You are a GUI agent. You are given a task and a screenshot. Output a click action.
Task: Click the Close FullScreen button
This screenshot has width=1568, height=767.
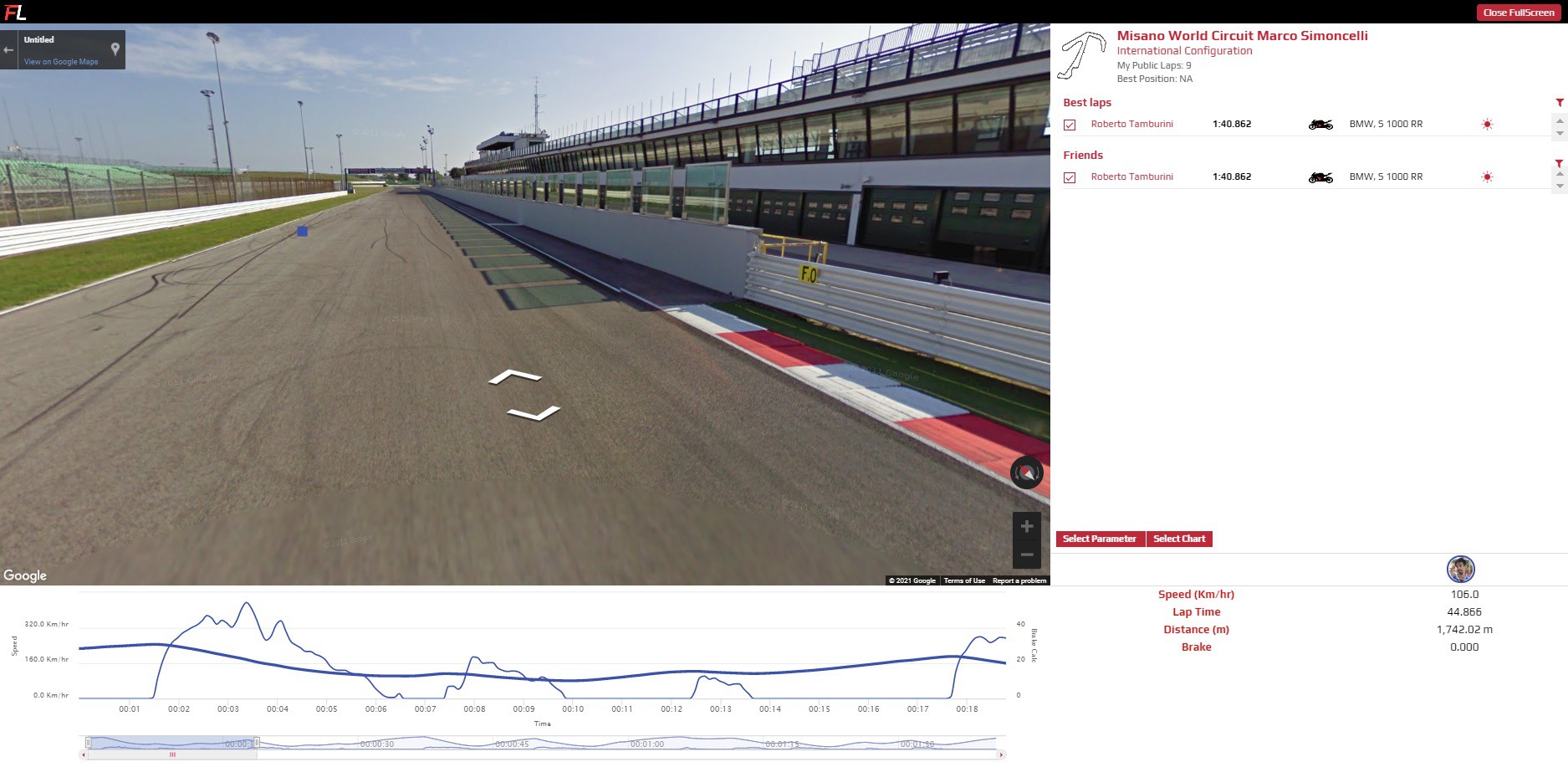(1518, 13)
